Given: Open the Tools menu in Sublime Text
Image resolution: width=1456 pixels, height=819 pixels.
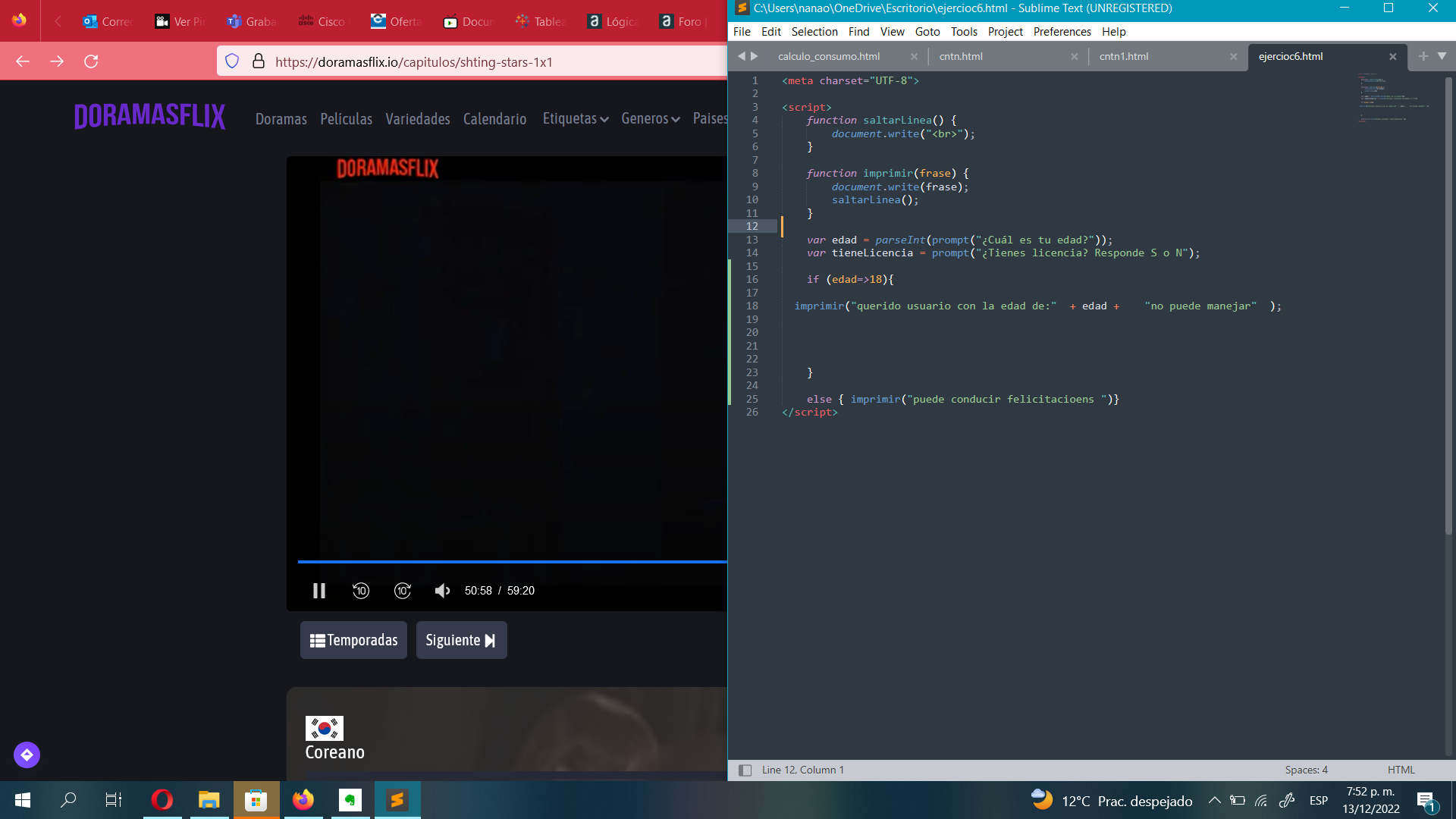Looking at the screenshot, I should point(964,32).
